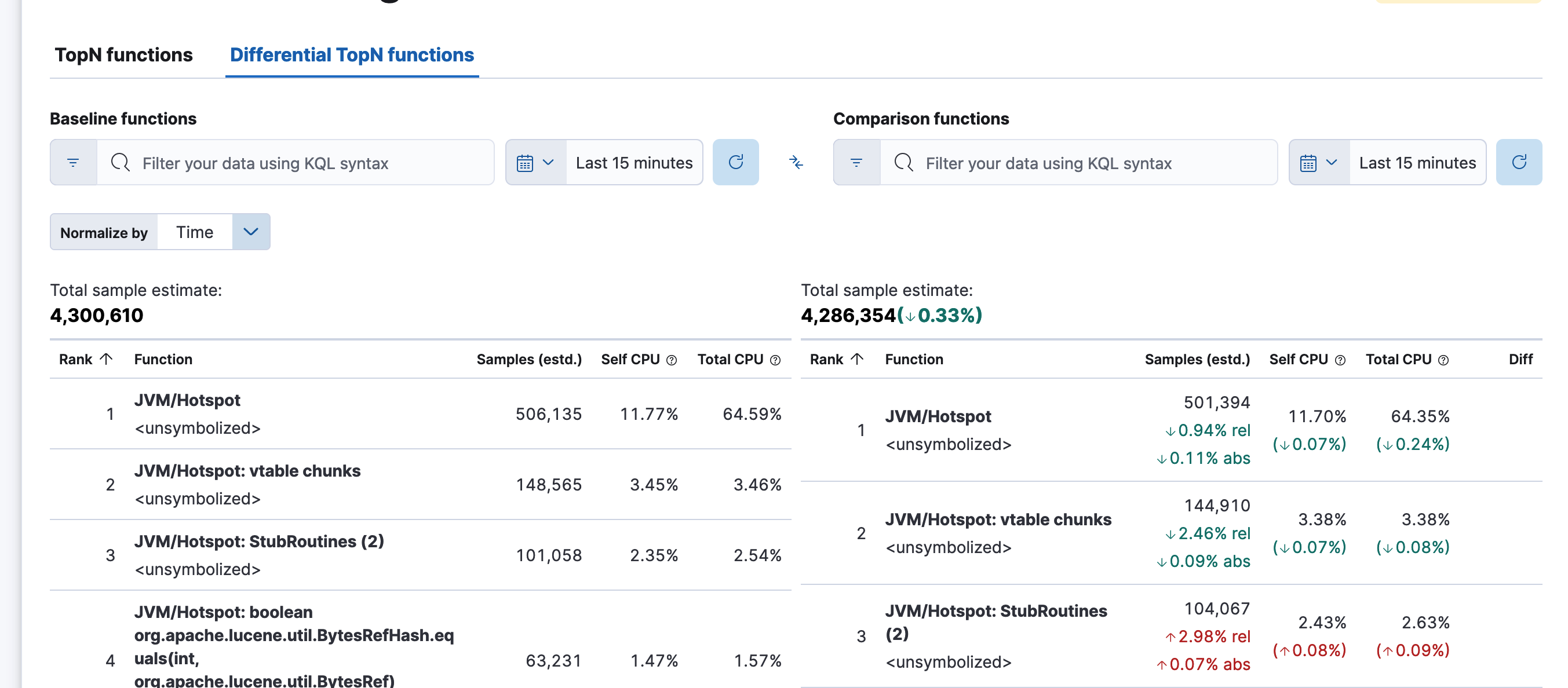Image resolution: width=1568 pixels, height=688 pixels.
Task: Select the Differential TopN functions tab
Action: [352, 55]
